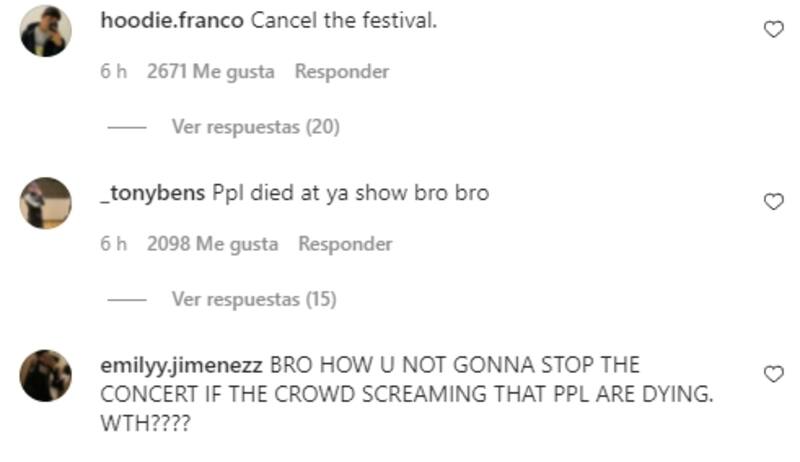Click the 6 h timestamp on _tonybens's comment
The image size is (800, 462).
[113, 244]
